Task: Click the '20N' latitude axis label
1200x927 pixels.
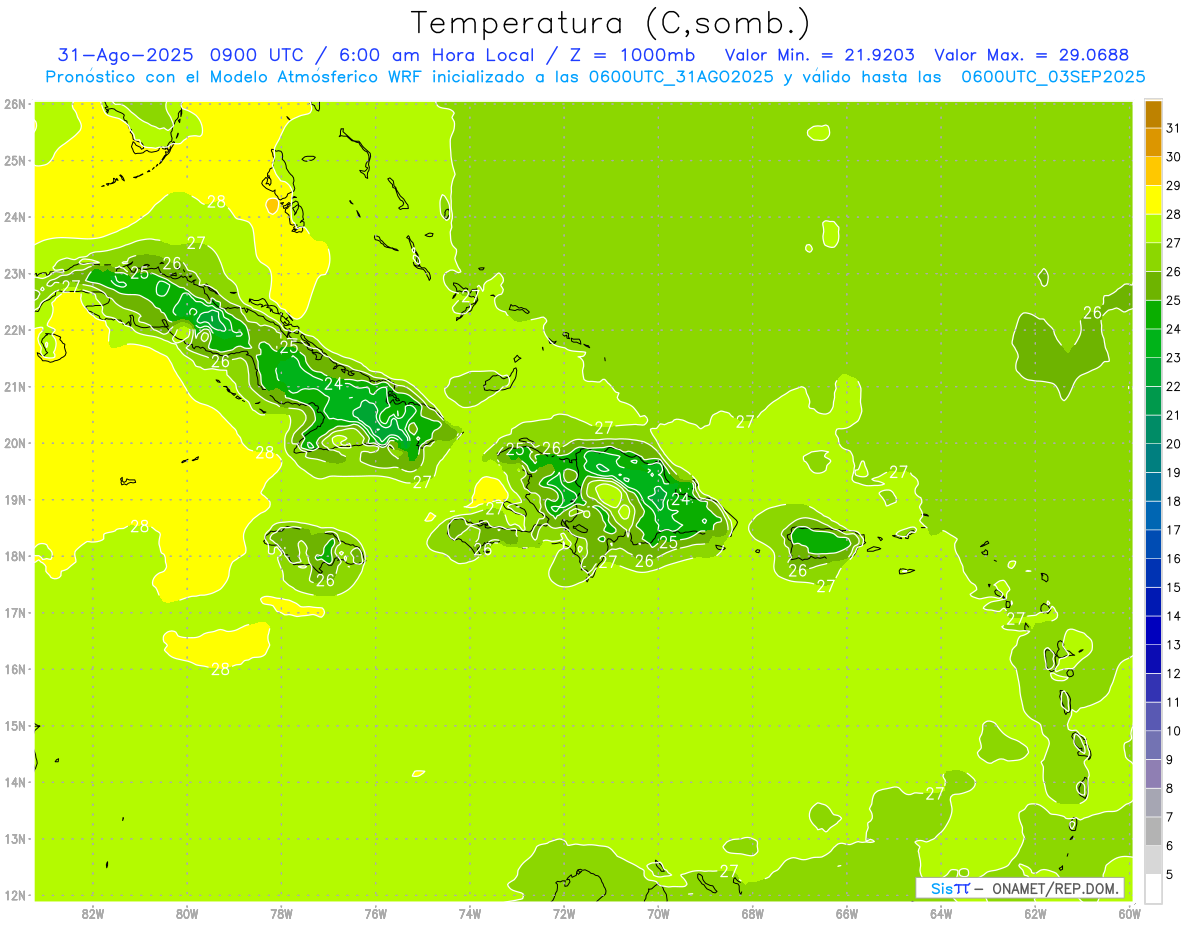Action: pyautogui.click(x=15, y=443)
